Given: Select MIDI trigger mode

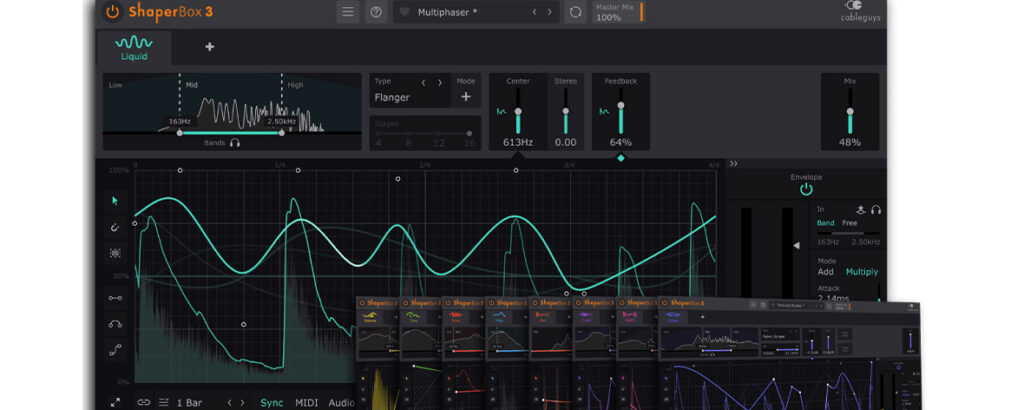Looking at the screenshot, I should [307, 403].
